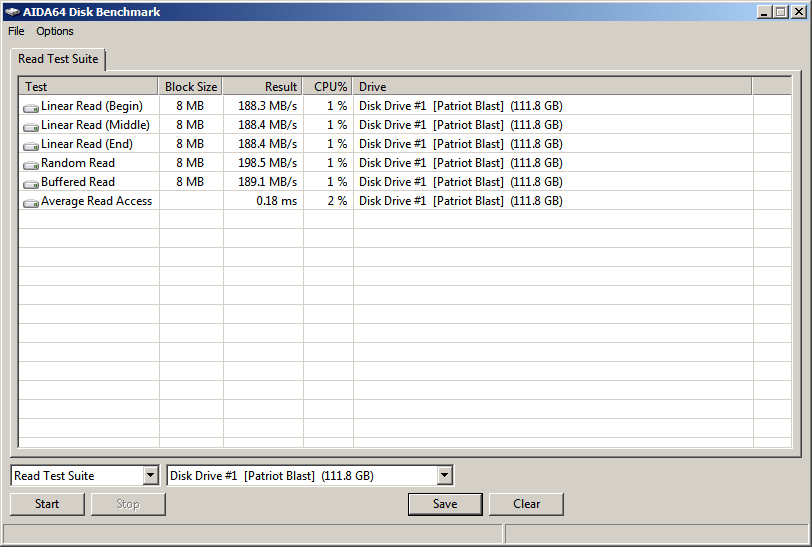Open the Options menu
This screenshot has width=812, height=547.
pos(55,31)
